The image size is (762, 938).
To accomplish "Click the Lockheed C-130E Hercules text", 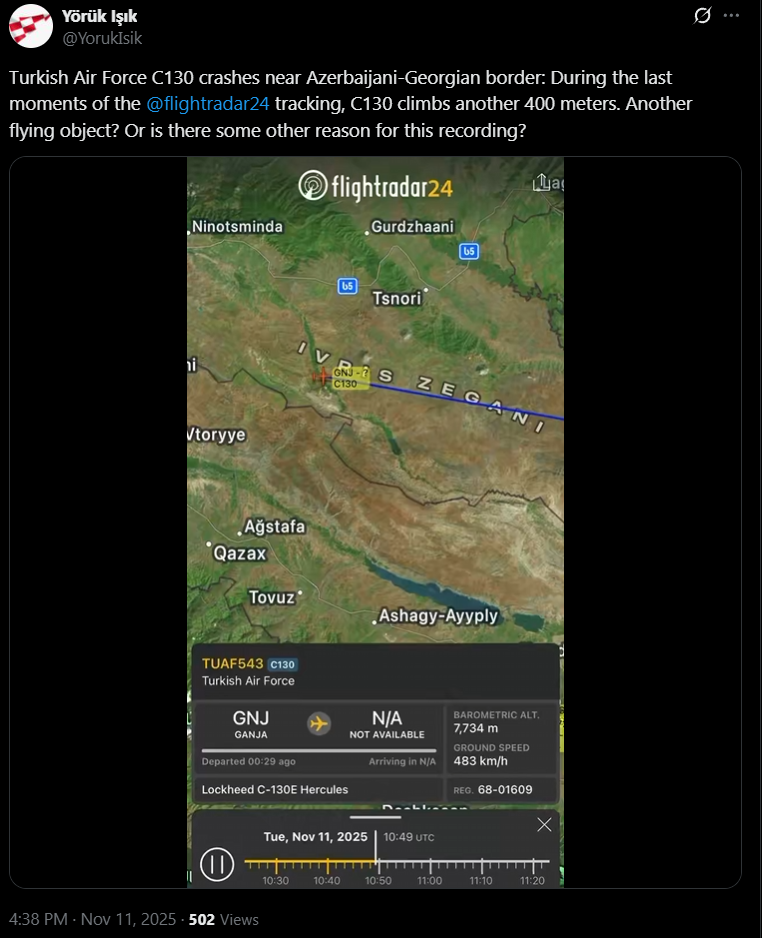I will [275, 790].
